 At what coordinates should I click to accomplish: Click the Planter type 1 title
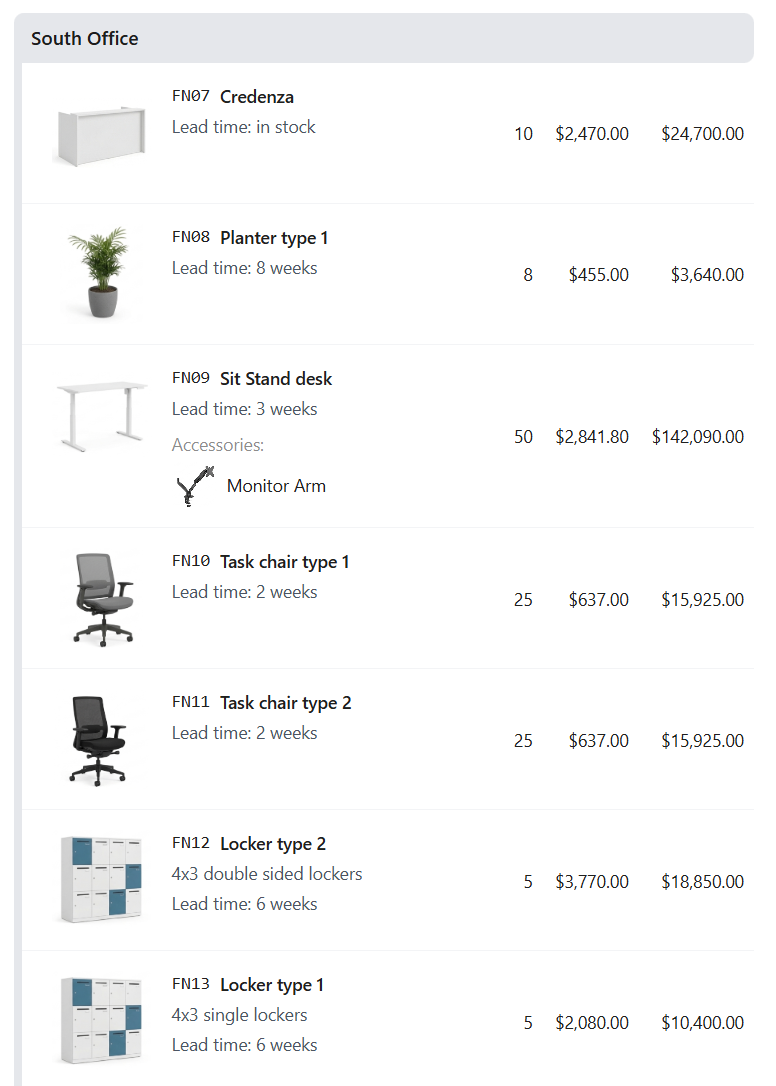coord(274,238)
